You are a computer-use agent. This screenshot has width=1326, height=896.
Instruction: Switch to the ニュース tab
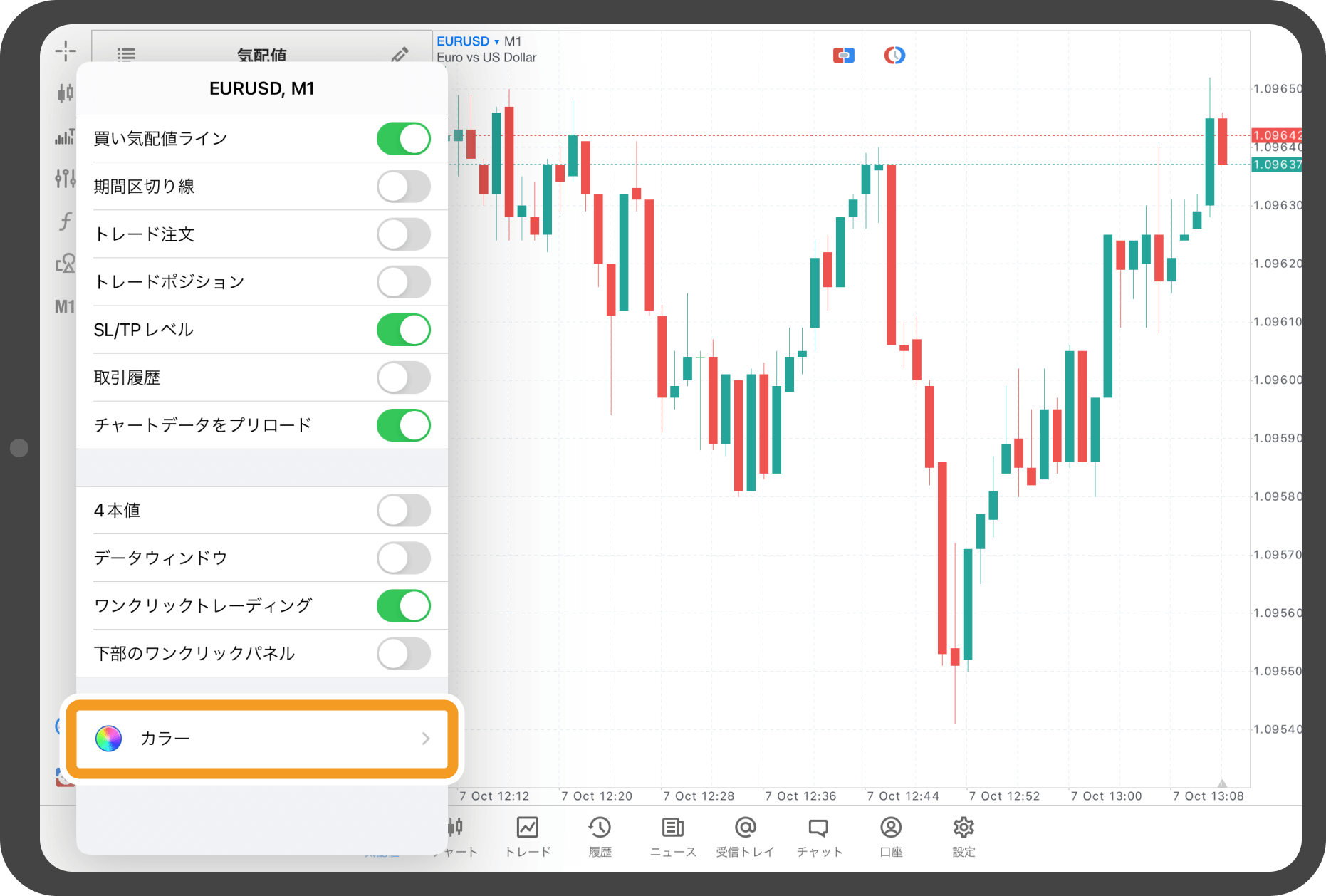pyautogui.click(x=672, y=835)
